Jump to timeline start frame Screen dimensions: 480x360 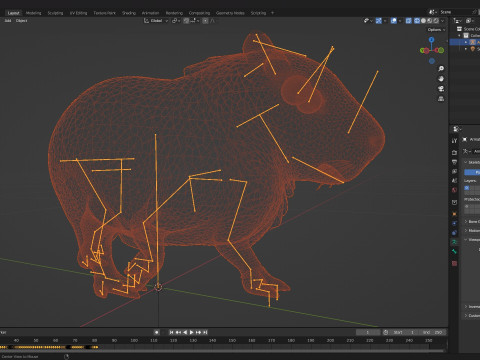[x=171, y=332]
